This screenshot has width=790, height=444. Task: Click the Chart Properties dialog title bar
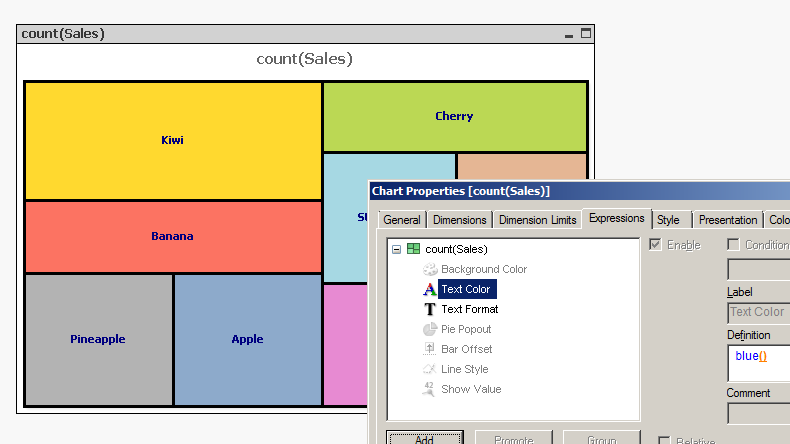point(579,191)
